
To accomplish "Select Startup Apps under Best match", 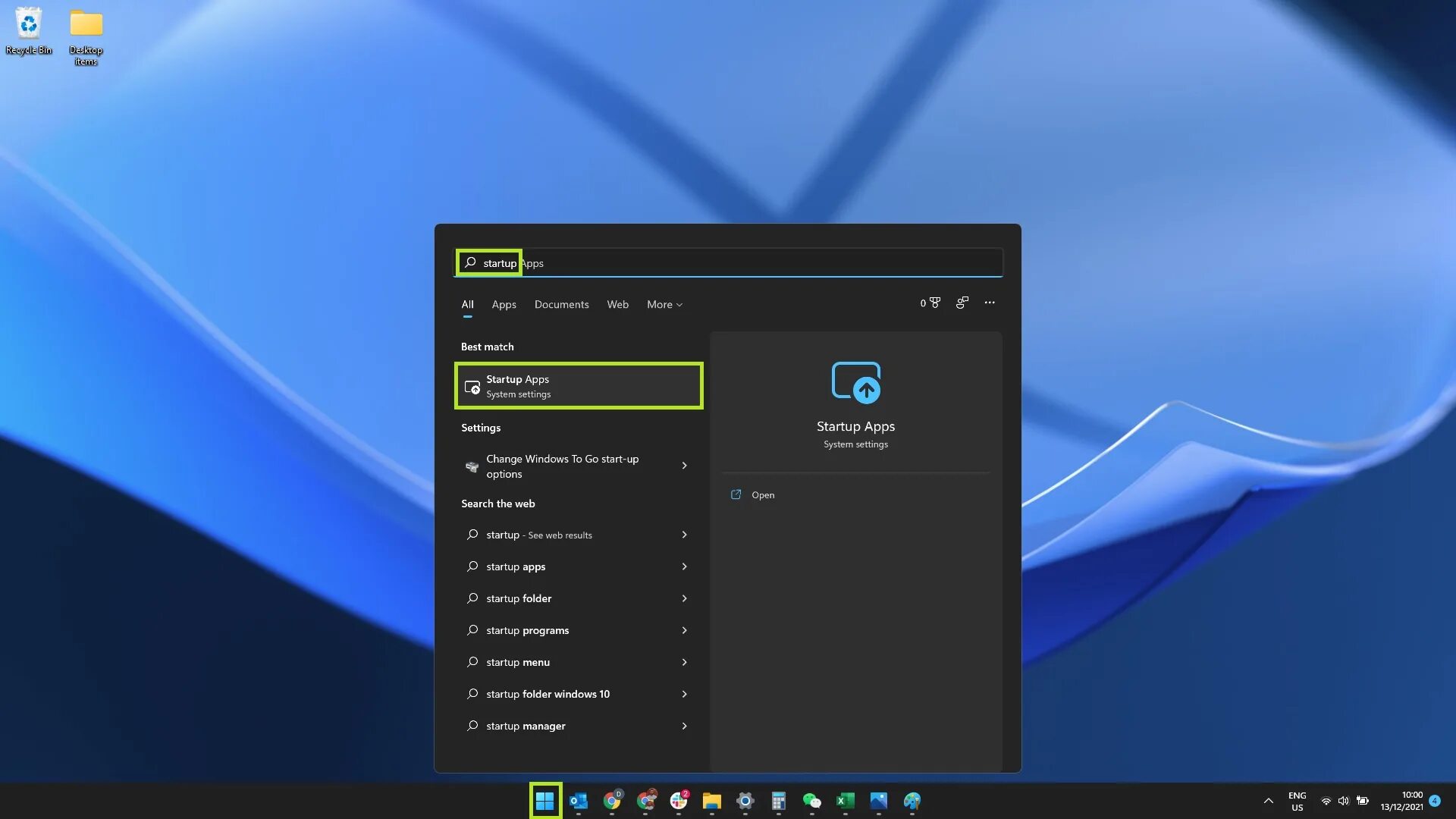I will click(x=579, y=386).
